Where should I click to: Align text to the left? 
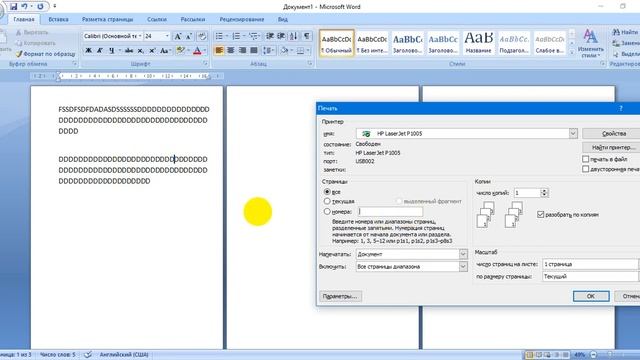pos(219,51)
